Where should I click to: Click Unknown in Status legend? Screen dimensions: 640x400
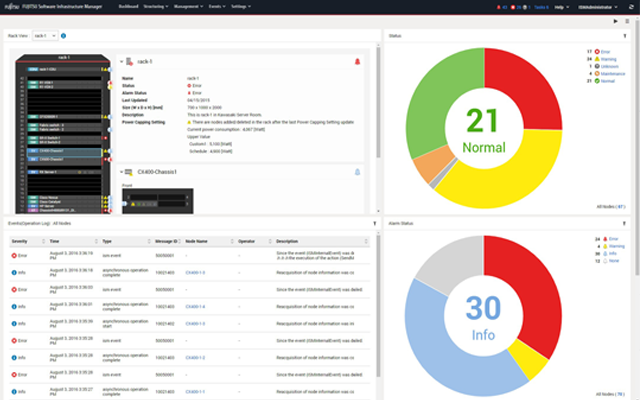[x=609, y=67]
